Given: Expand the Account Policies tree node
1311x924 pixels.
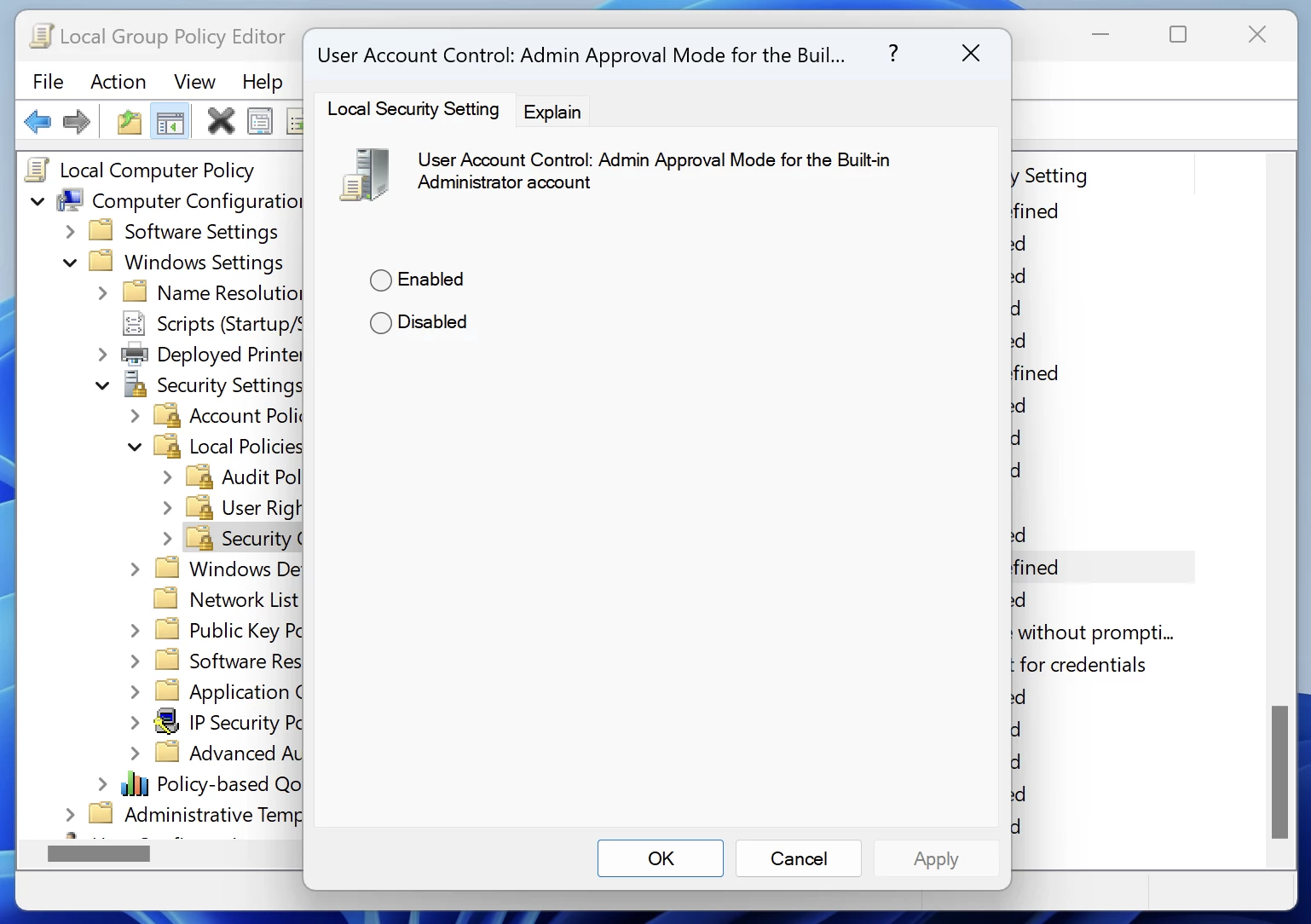Looking at the screenshot, I should (134, 415).
